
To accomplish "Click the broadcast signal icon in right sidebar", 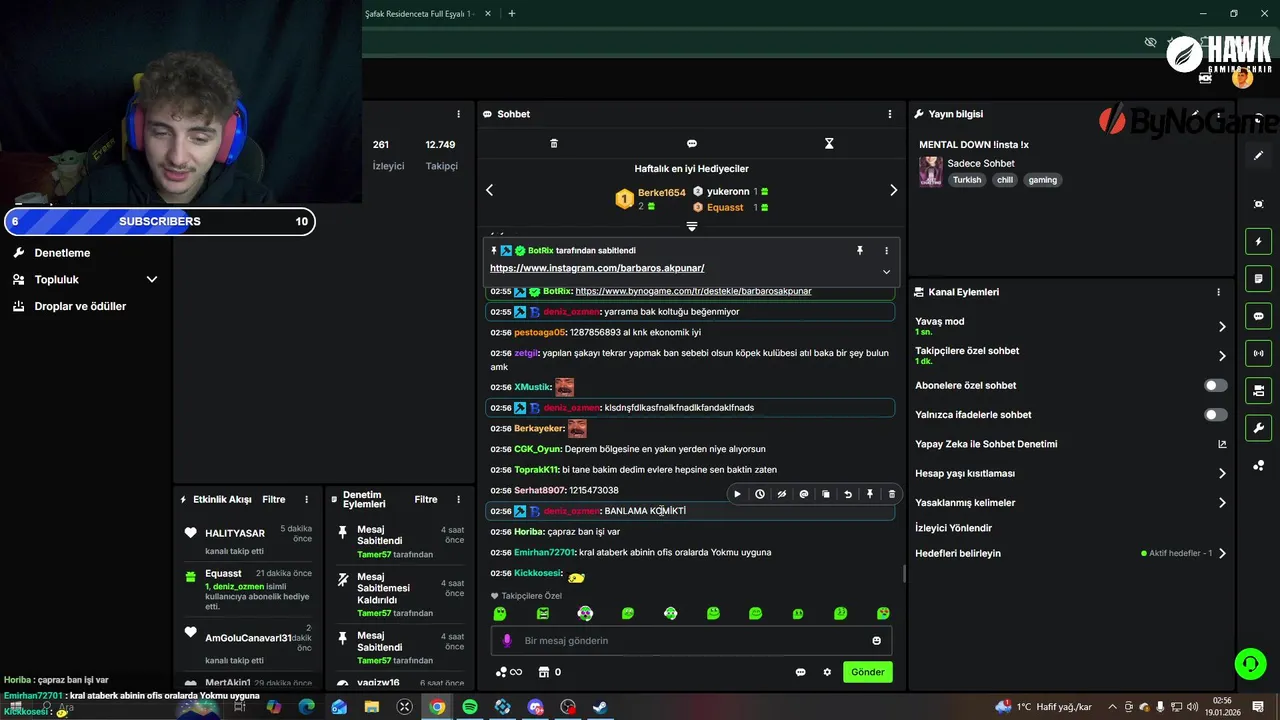I will click(1259, 353).
